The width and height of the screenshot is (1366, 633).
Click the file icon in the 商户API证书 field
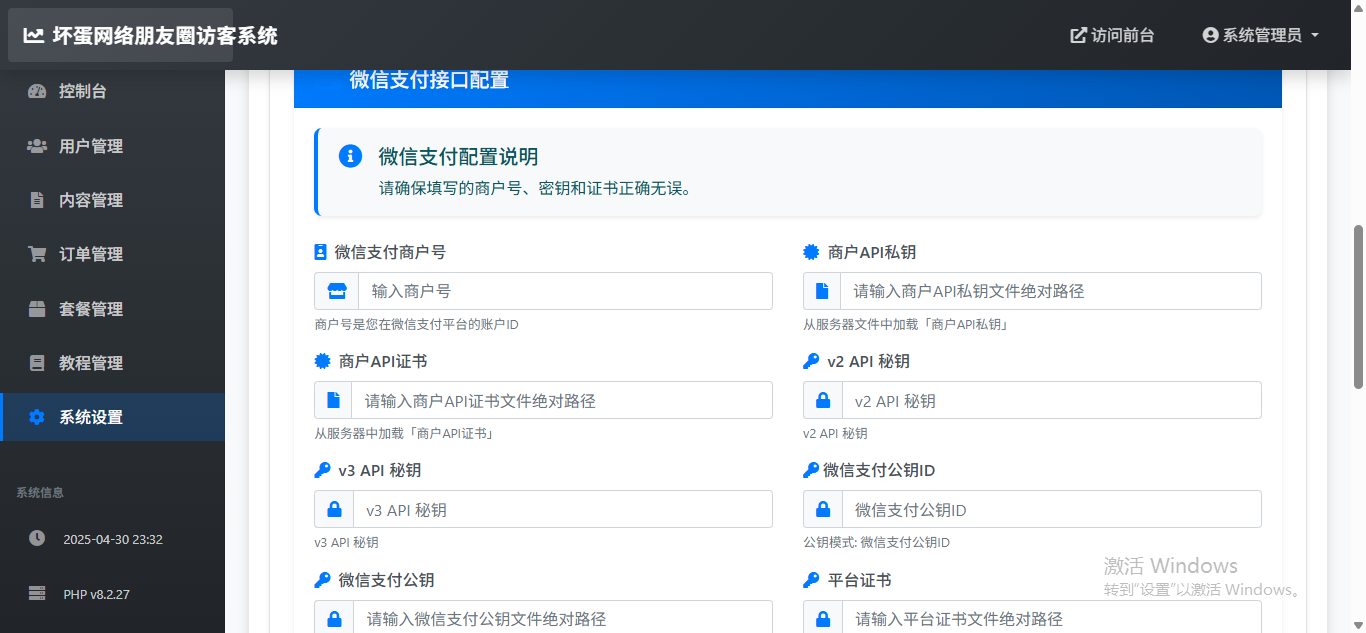[333, 400]
